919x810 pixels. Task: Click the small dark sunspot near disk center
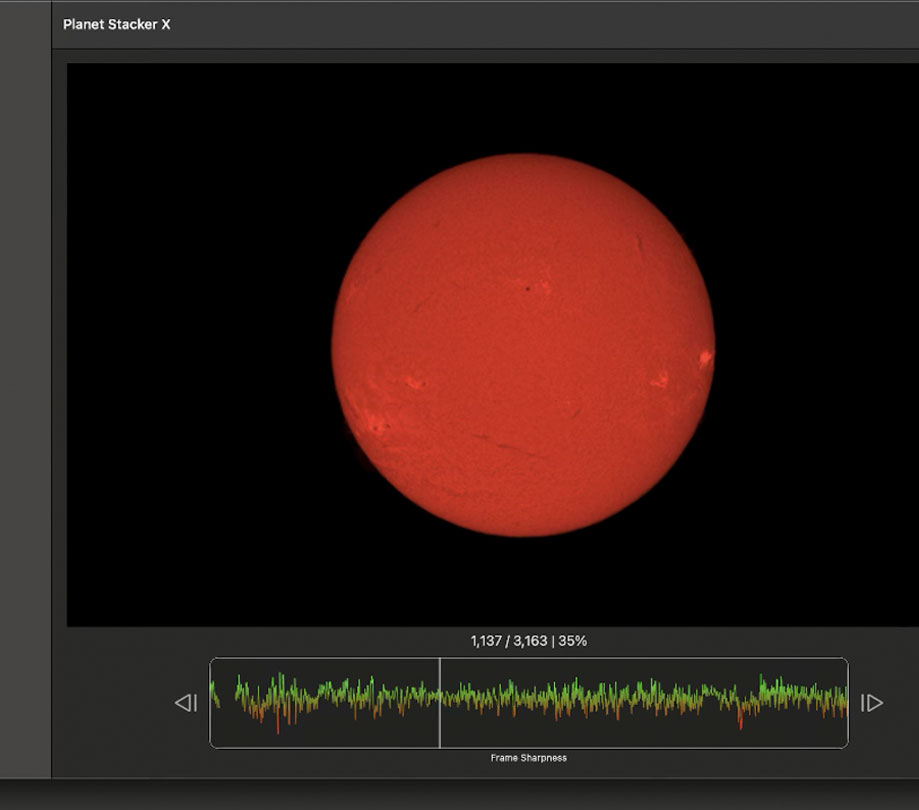click(x=527, y=289)
